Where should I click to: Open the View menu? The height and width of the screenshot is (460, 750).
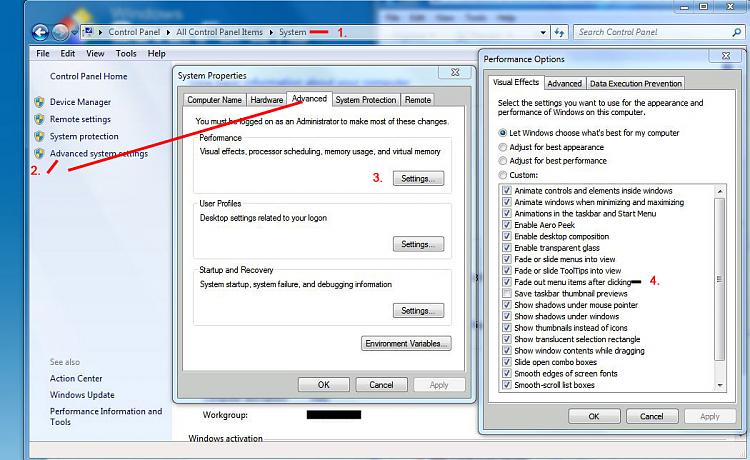(95, 54)
